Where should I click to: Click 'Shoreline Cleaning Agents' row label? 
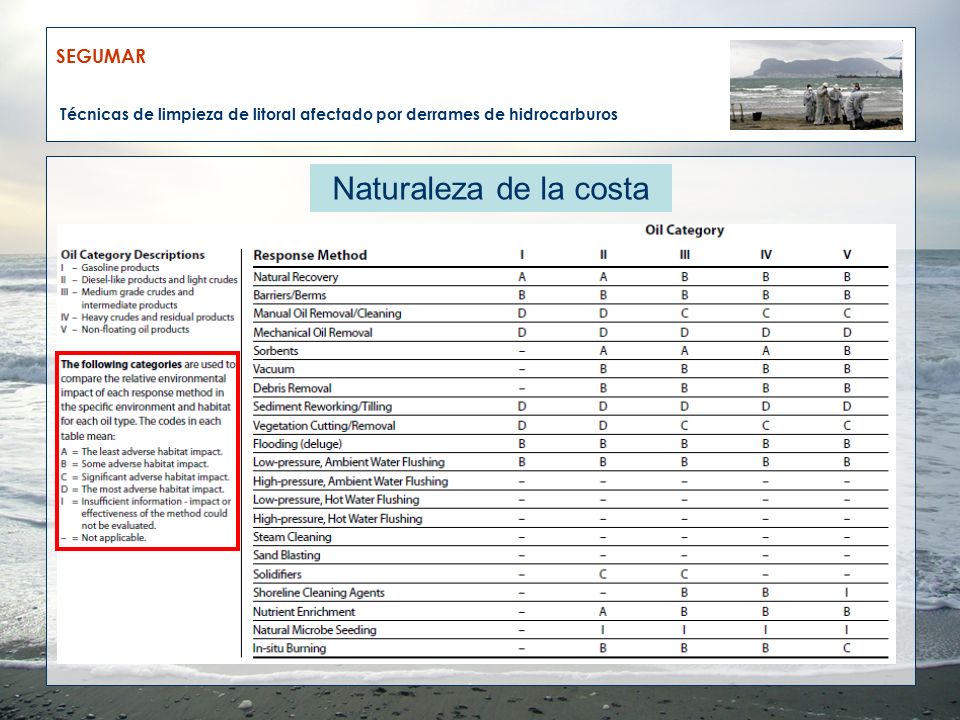point(319,593)
